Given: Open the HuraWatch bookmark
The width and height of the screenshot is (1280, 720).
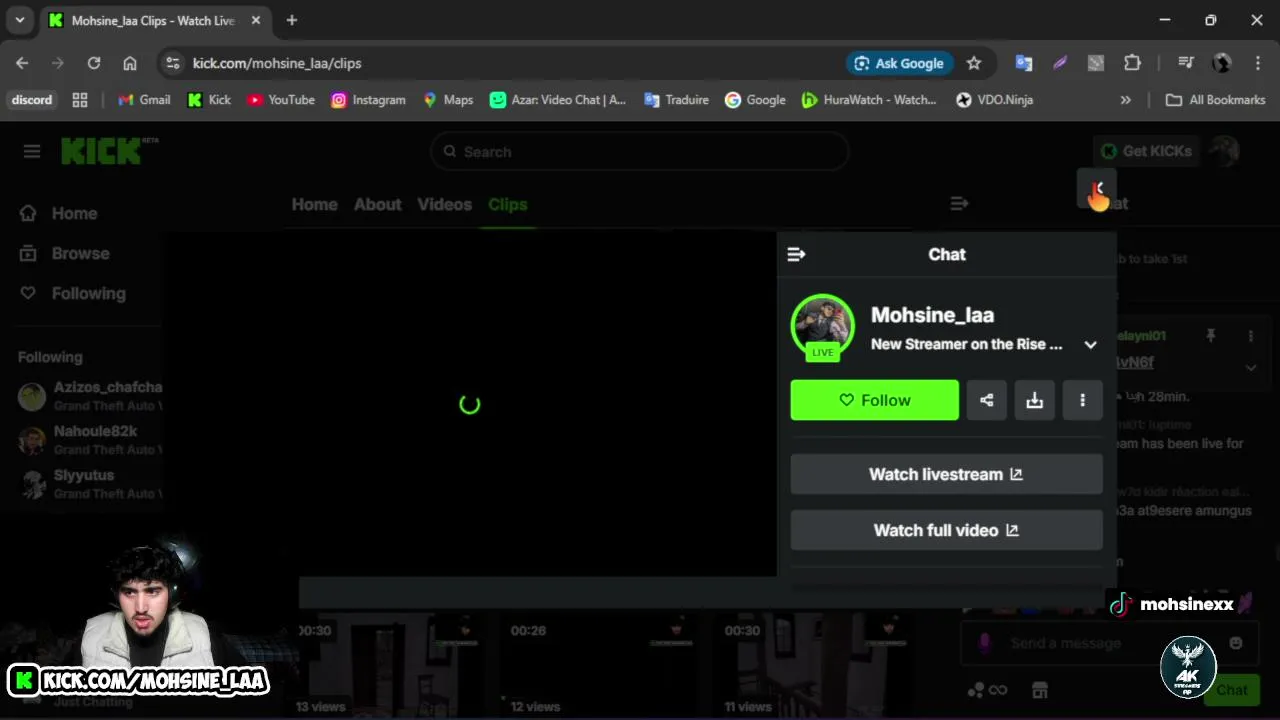Looking at the screenshot, I should pos(869,100).
